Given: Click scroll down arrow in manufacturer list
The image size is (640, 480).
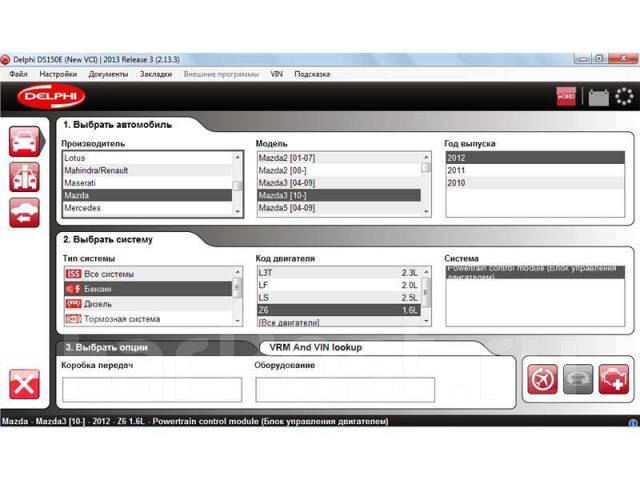Looking at the screenshot, I should [x=238, y=211].
